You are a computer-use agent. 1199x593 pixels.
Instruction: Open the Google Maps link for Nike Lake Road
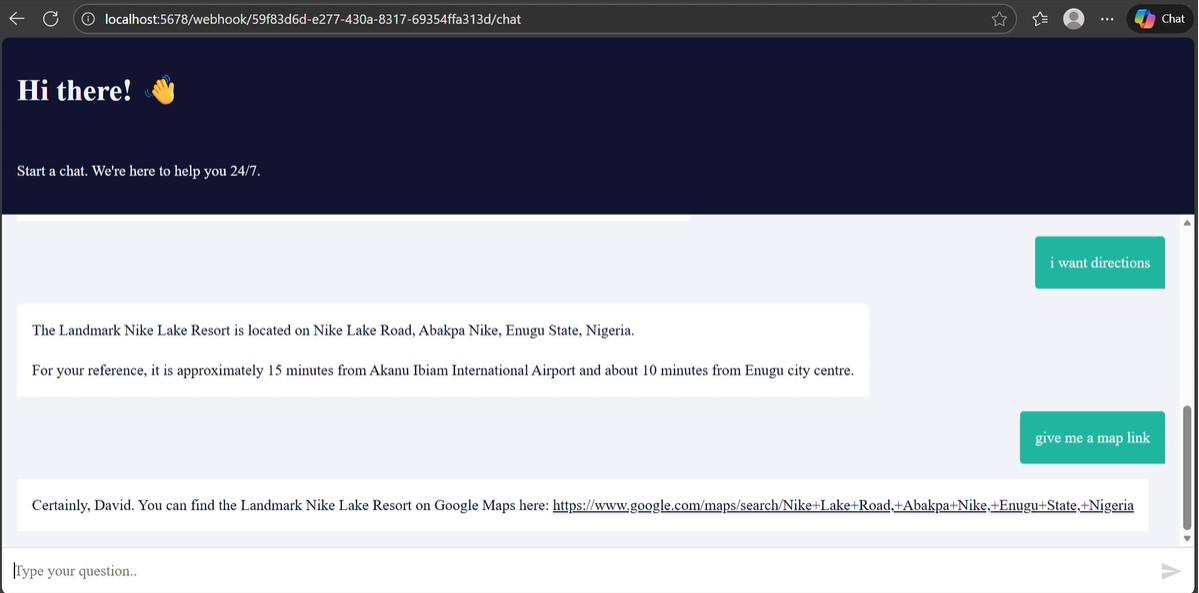click(x=843, y=506)
